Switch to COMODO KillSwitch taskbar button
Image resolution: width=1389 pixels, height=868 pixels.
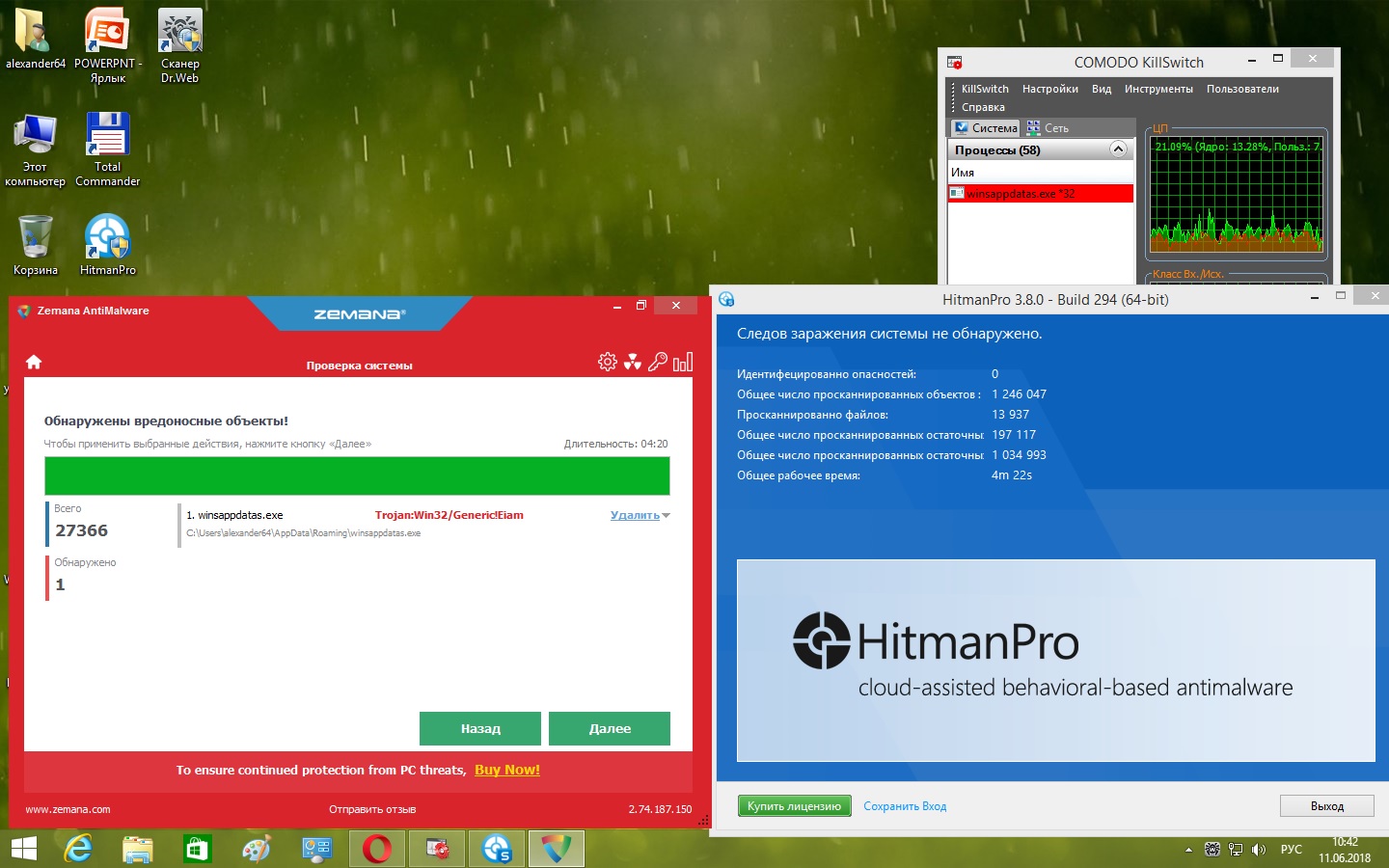pos(437,849)
